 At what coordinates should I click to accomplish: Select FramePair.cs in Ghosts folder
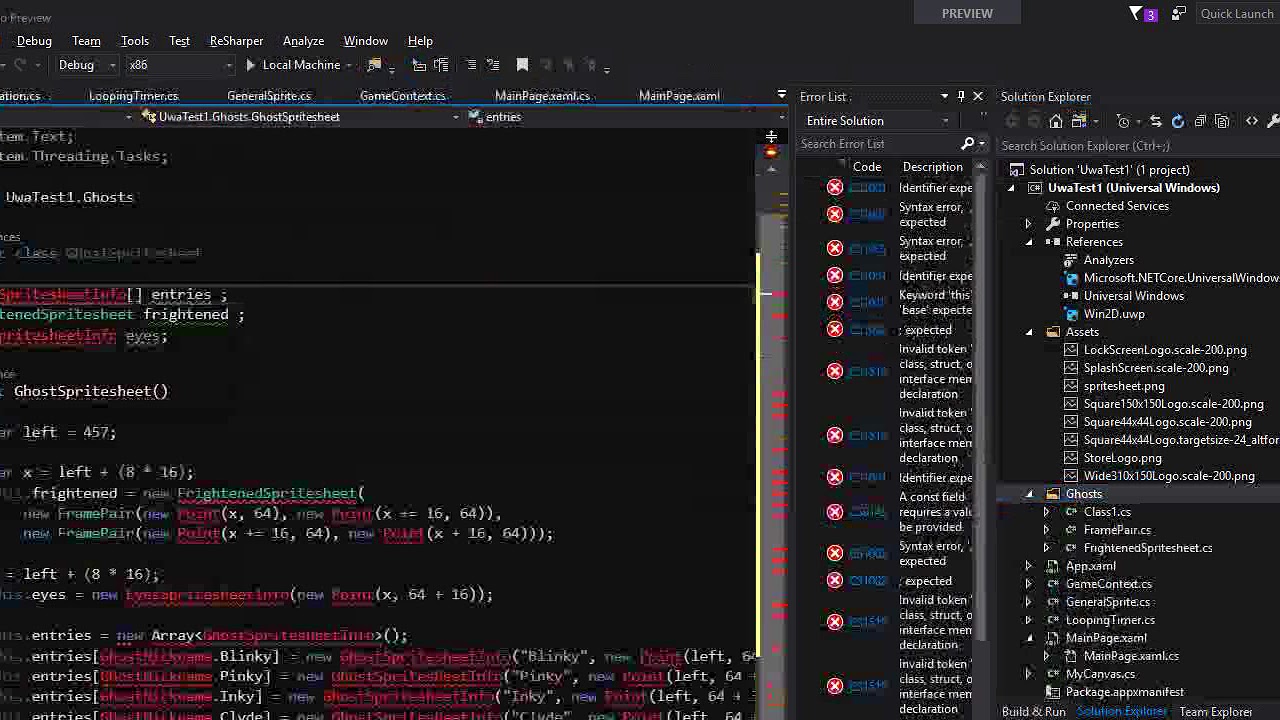coord(1117,530)
